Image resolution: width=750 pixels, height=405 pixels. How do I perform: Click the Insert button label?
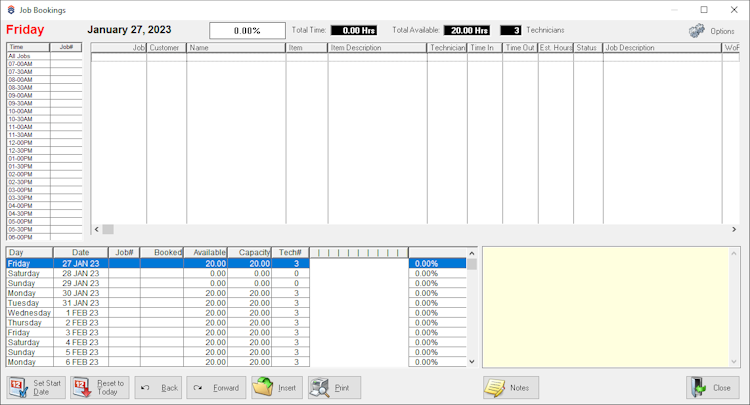(287, 388)
